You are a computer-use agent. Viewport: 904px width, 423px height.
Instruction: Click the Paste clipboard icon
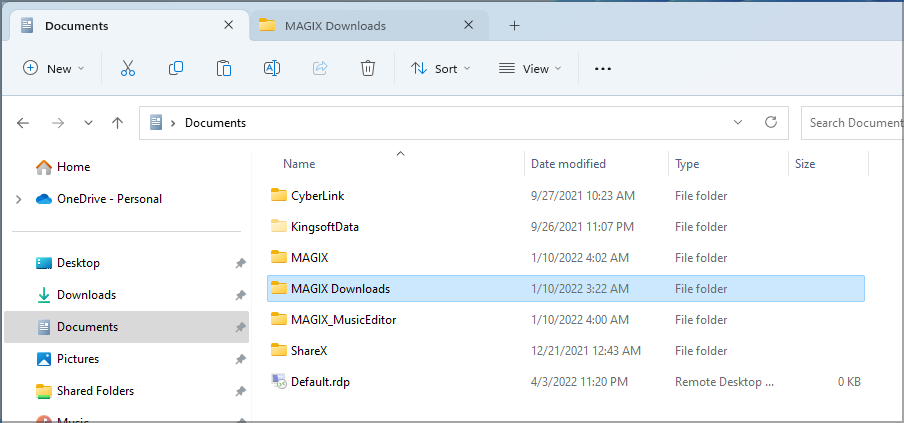(x=224, y=69)
